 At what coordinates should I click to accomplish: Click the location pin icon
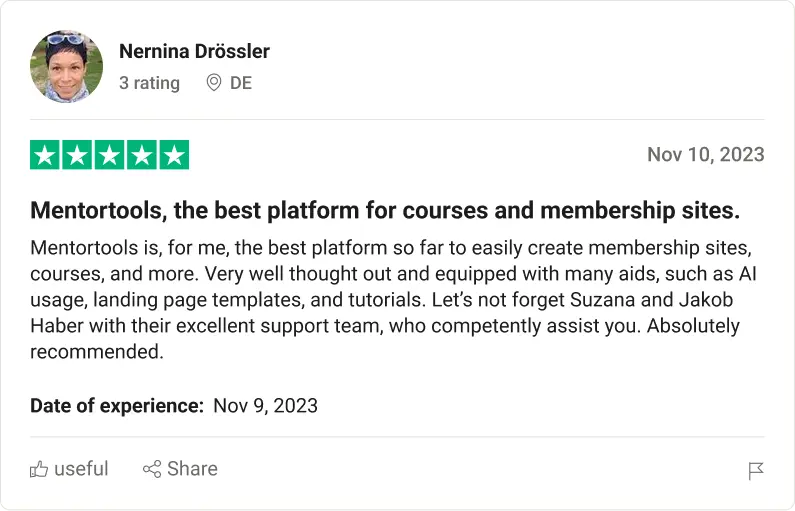[213, 83]
